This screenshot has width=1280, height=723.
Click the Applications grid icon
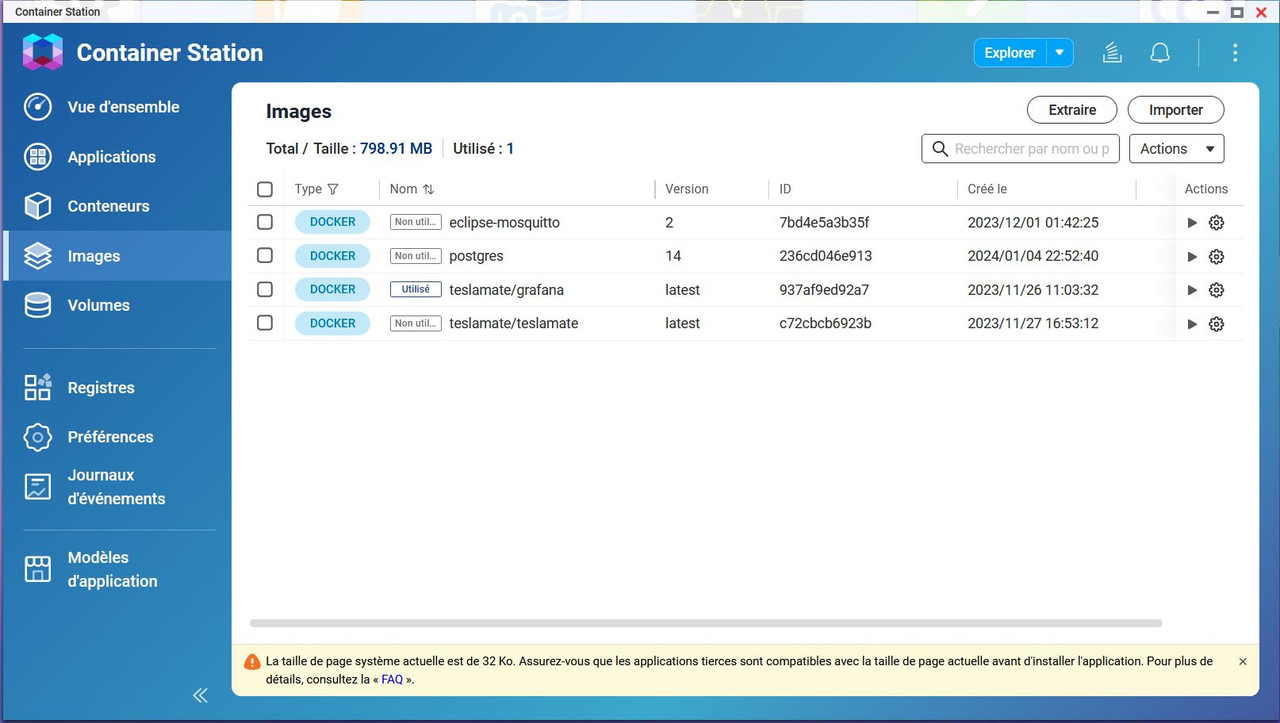(38, 157)
